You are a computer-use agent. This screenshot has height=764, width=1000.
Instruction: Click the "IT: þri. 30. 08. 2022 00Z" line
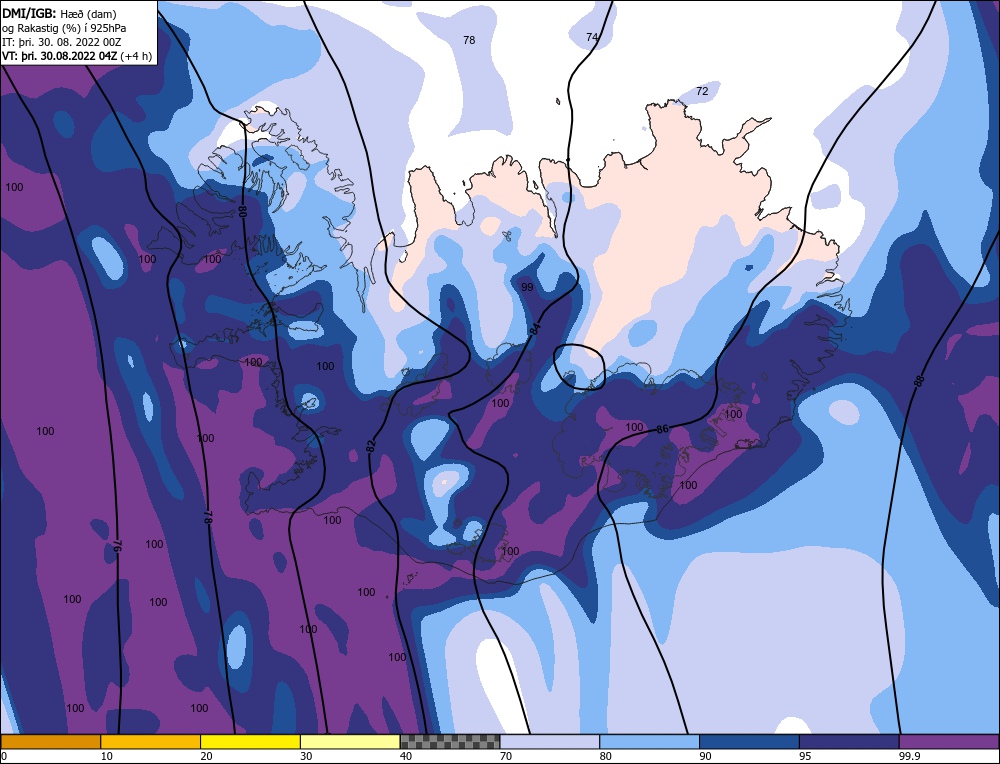[61, 42]
